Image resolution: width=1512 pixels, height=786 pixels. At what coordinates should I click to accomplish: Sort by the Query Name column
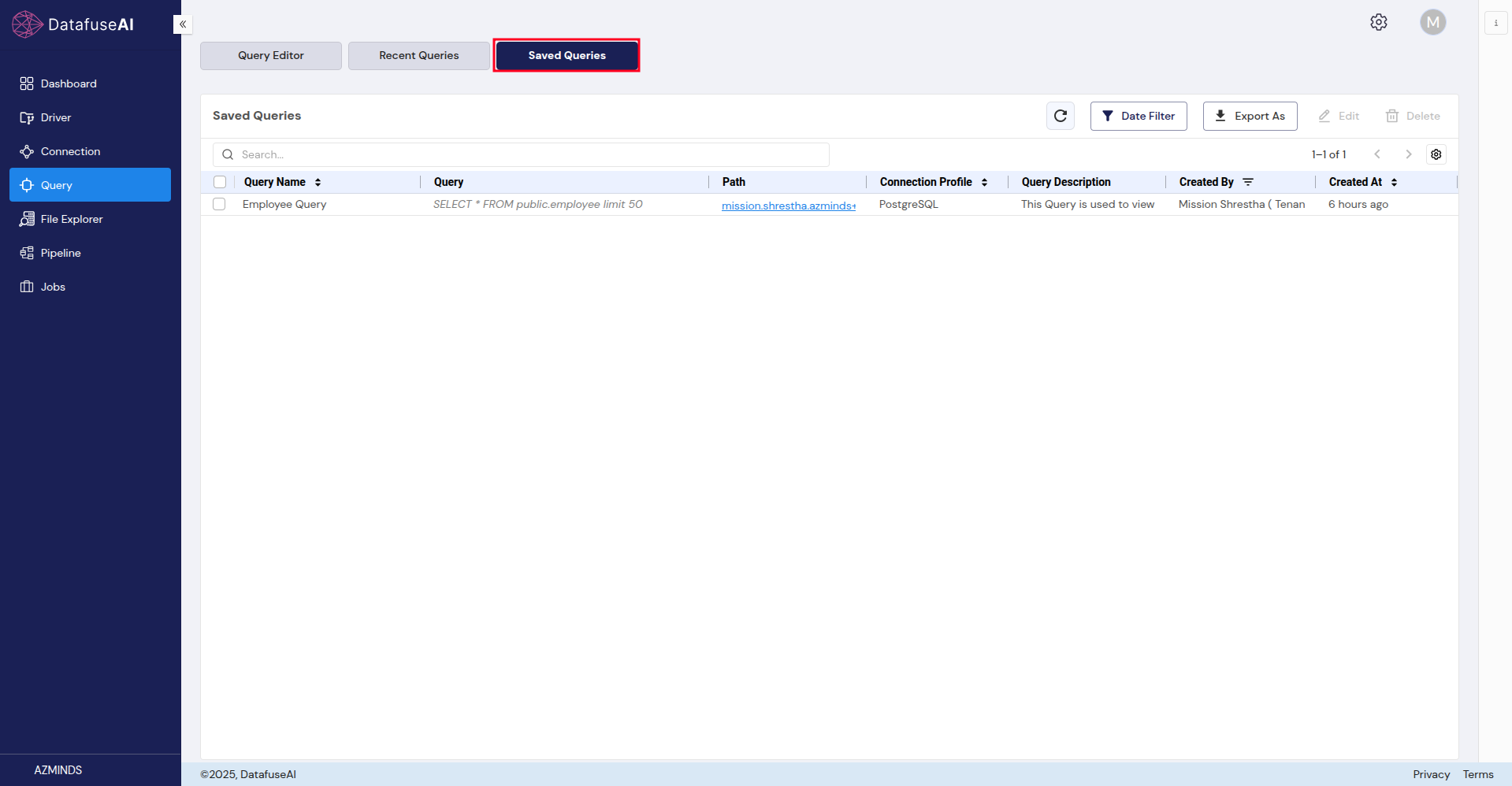[318, 182]
